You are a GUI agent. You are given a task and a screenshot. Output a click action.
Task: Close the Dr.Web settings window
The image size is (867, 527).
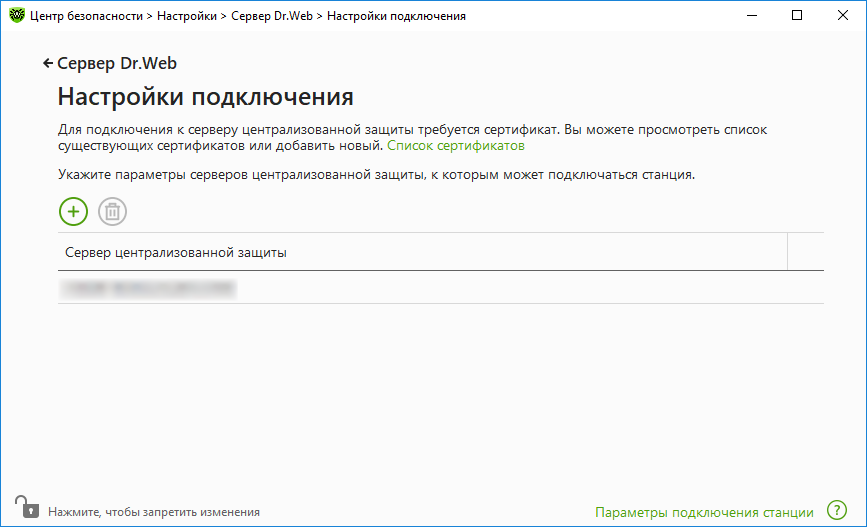[x=842, y=15]
